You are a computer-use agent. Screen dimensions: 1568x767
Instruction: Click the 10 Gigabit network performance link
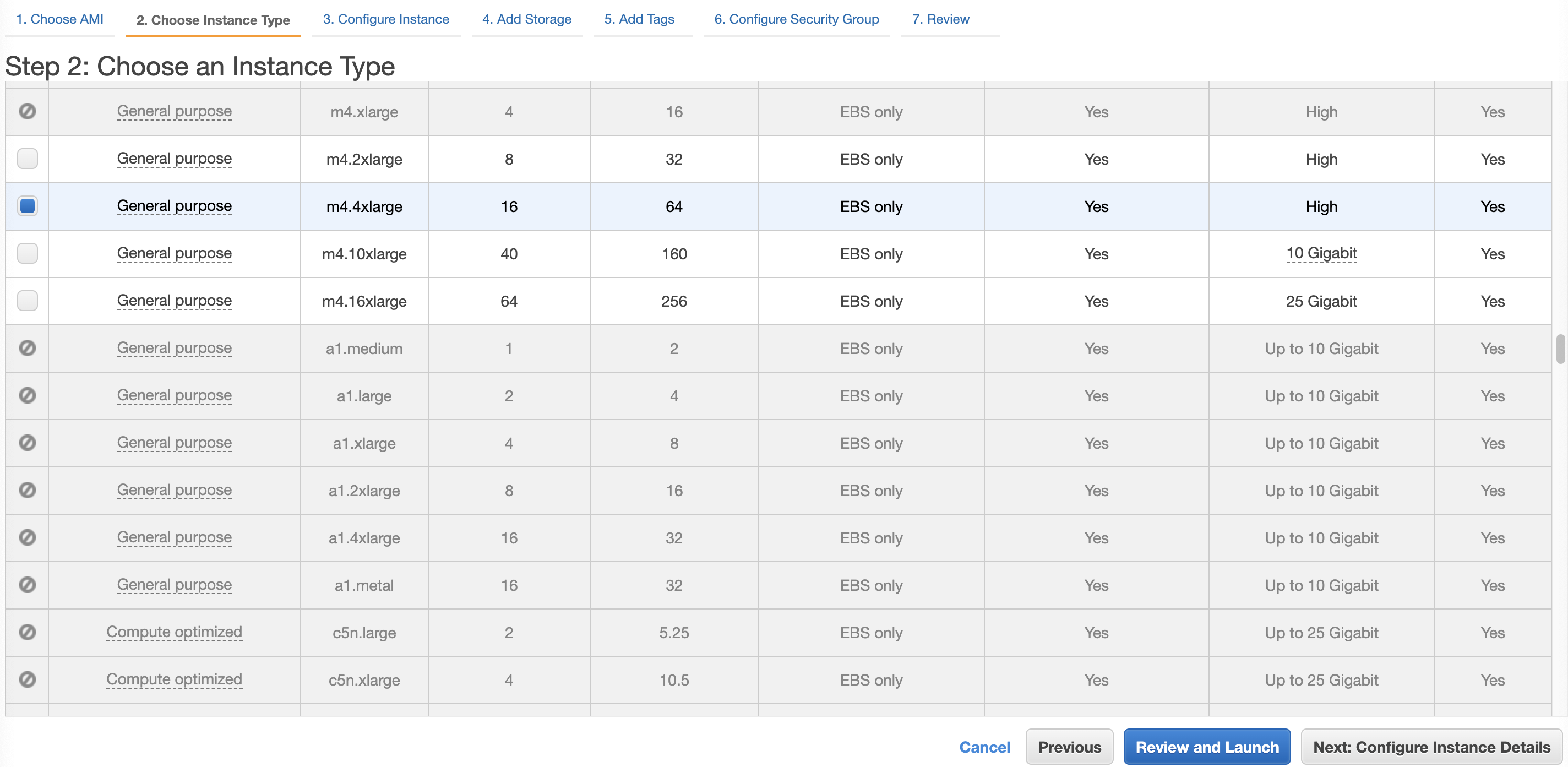tap(1321, 253)
